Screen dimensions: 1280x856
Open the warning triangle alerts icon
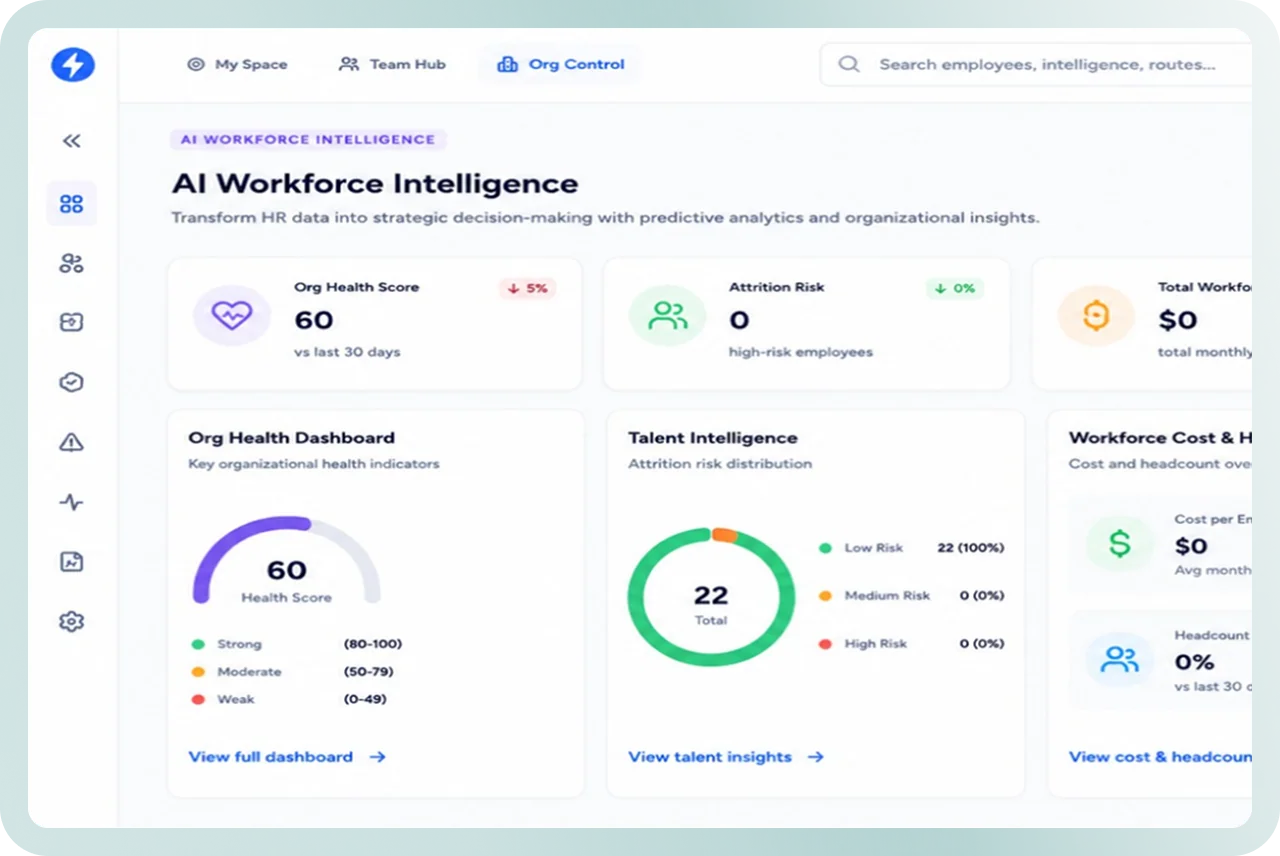tap(71, 442)
